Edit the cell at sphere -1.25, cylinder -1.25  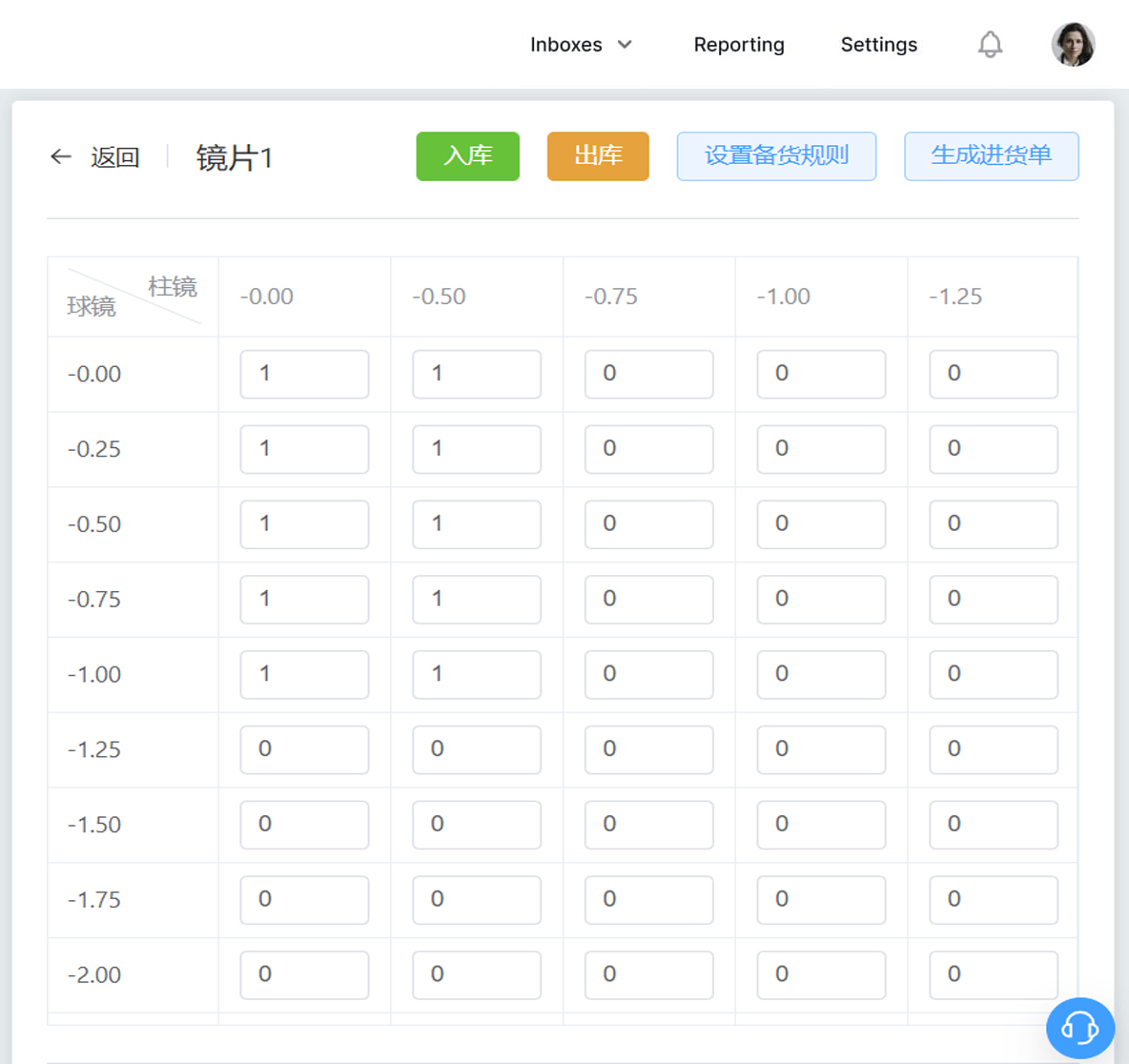click(x=993, y=749)
